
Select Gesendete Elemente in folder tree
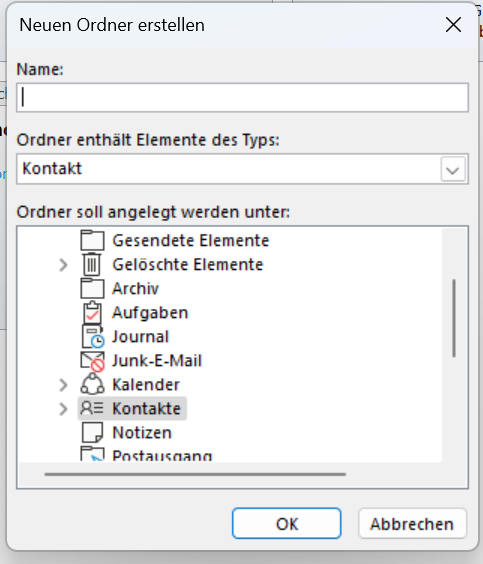coord(191,240)
